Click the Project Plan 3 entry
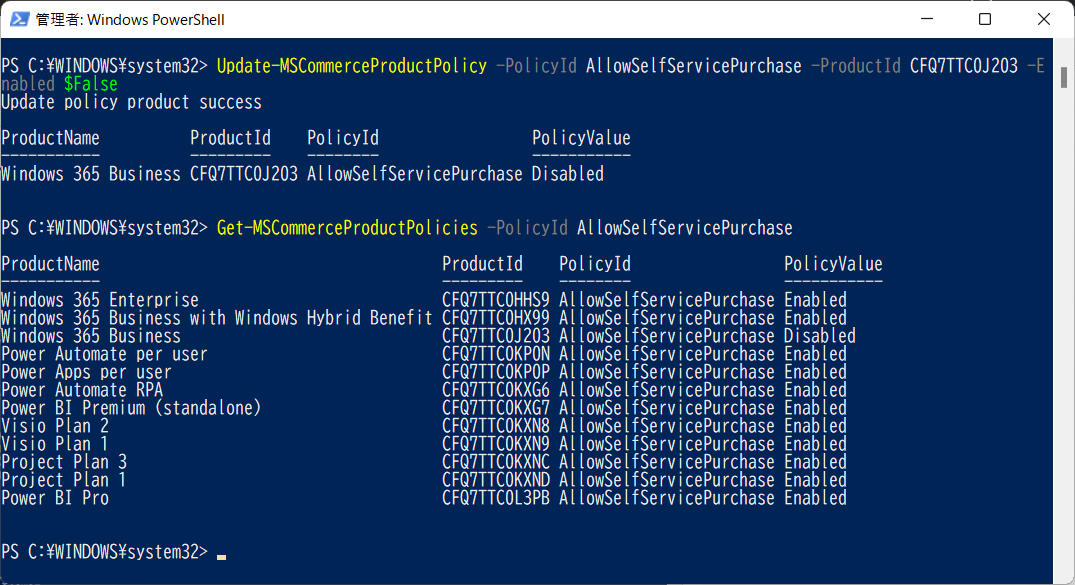 pos(64,462)
